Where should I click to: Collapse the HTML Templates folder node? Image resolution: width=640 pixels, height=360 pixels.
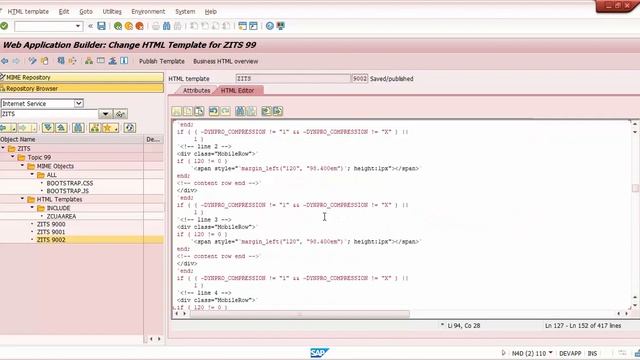[22, 199]
